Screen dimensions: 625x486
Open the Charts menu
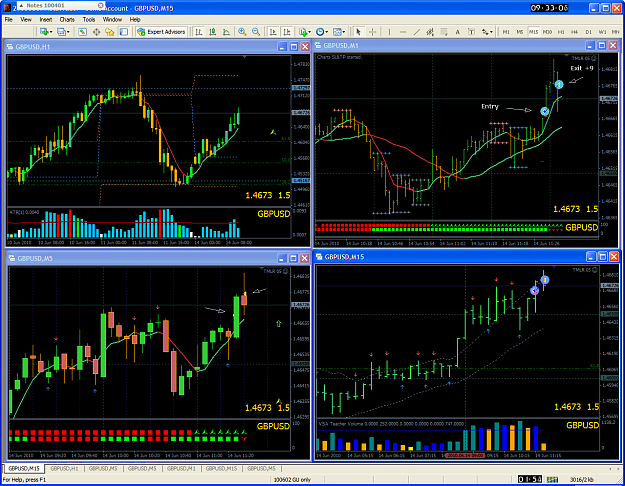[67, 20]
